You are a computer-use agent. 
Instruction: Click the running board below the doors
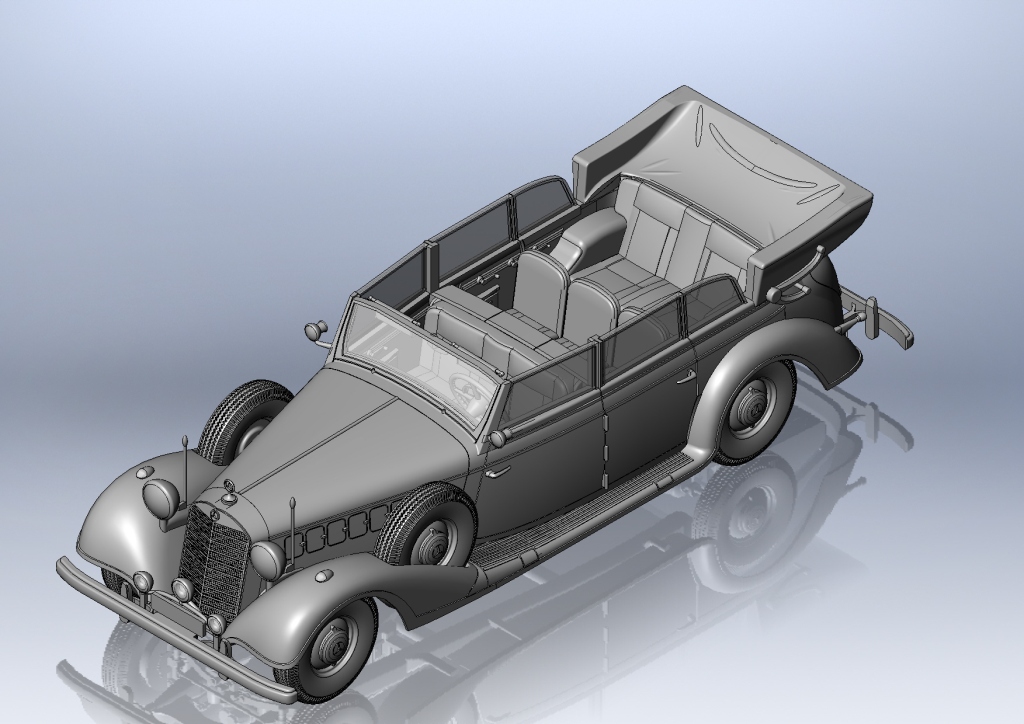click(x=590, y=510)
